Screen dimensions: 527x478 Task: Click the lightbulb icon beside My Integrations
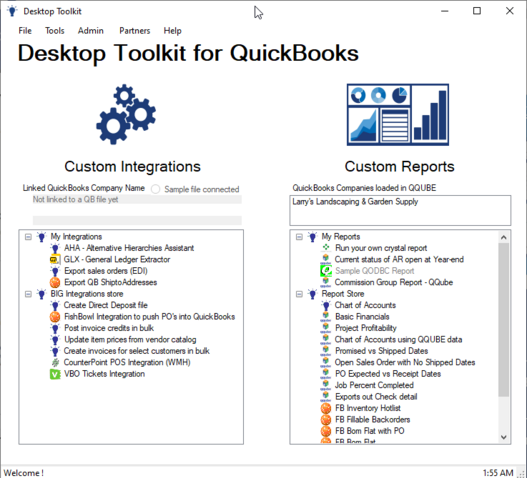click(42, 237)
